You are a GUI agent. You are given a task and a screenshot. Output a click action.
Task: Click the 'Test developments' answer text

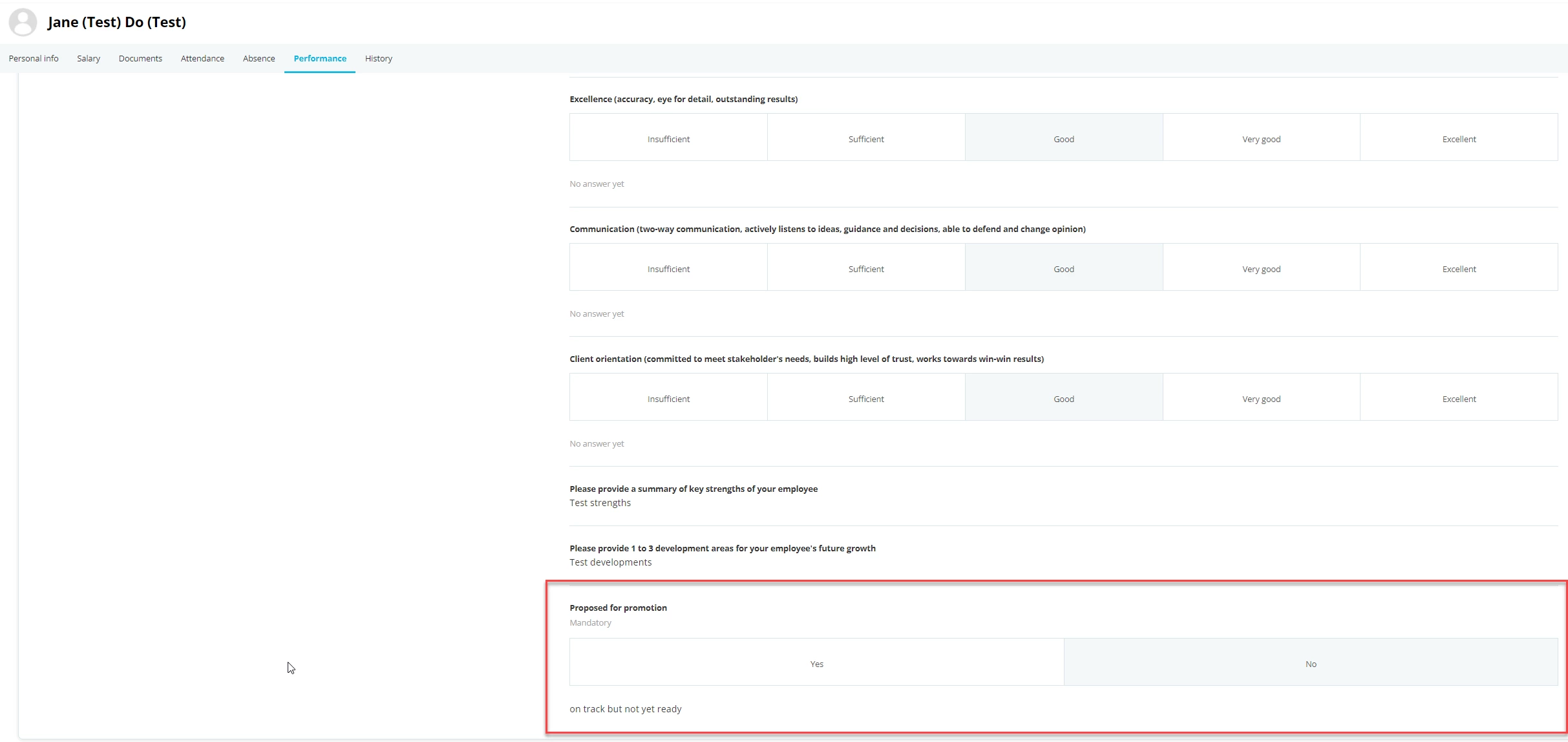pos(610,562)
